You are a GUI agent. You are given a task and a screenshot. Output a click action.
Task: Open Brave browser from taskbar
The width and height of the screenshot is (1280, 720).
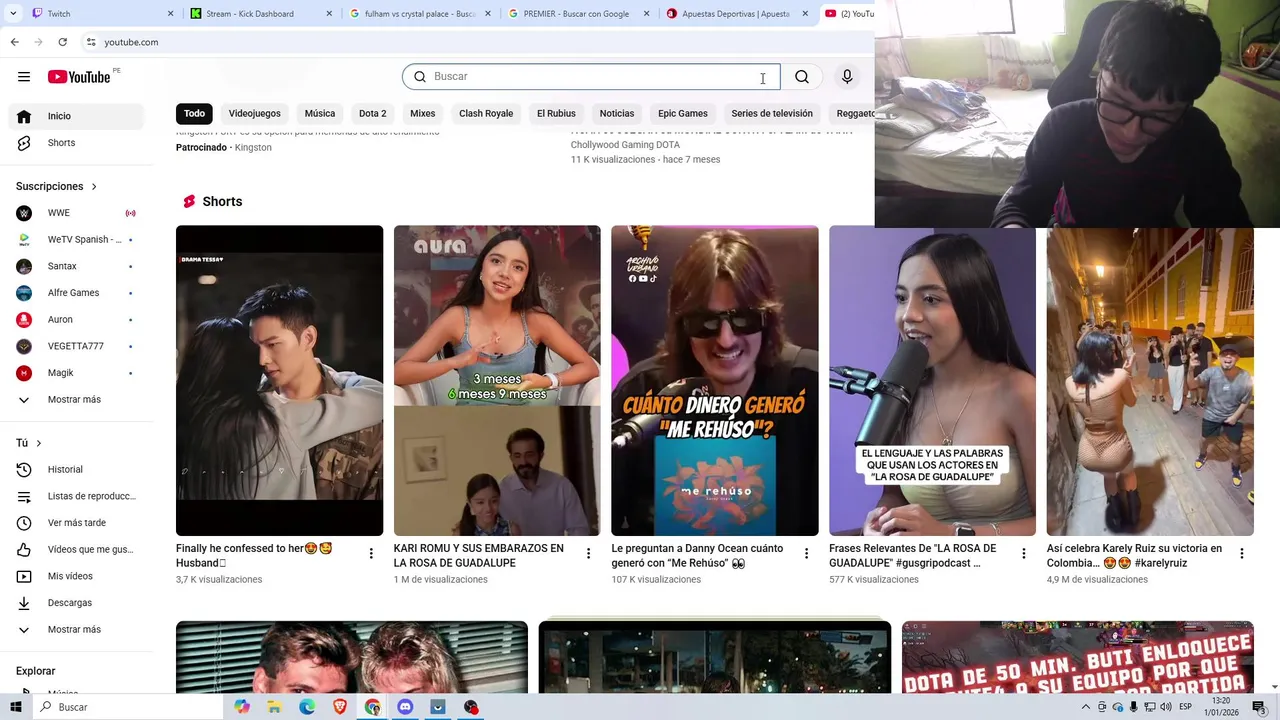[340, 707]
